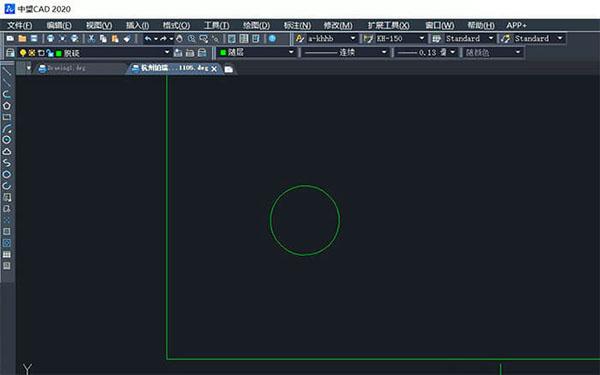Select the Polyline tool
This screenshot has width=600, height=375.
[x=7, y=94]
